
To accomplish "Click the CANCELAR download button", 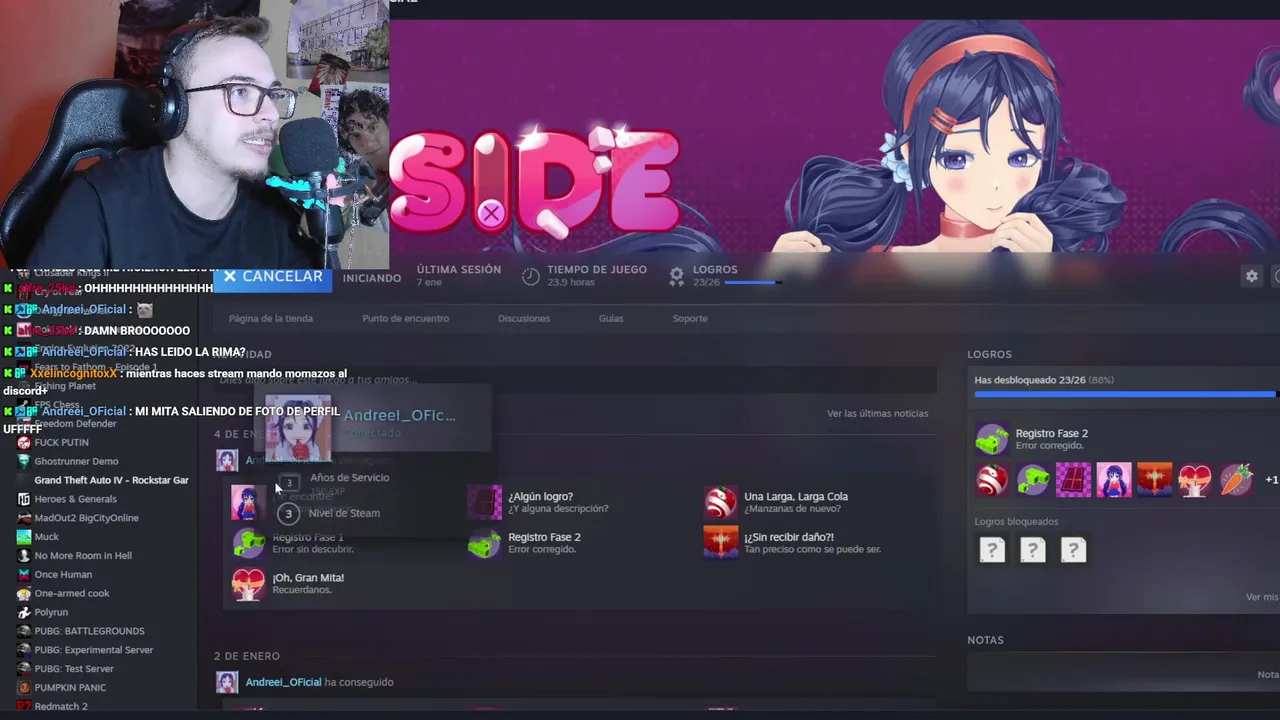I will point(272,277).
